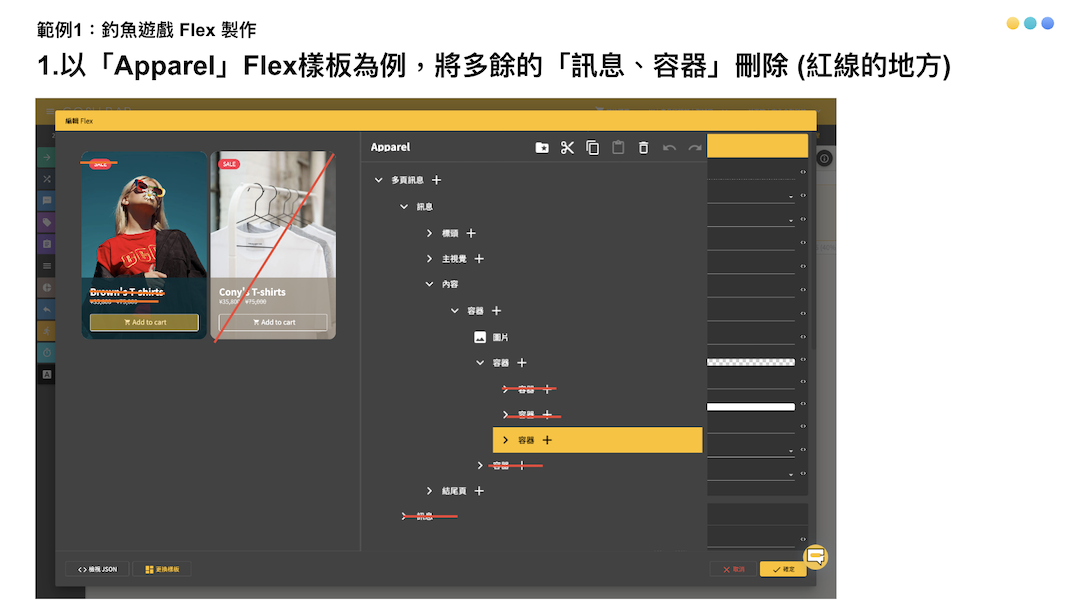Expand the highlighted 容器 node chevron
Viewport: 1080px width, 607px height.
point(506,440)
